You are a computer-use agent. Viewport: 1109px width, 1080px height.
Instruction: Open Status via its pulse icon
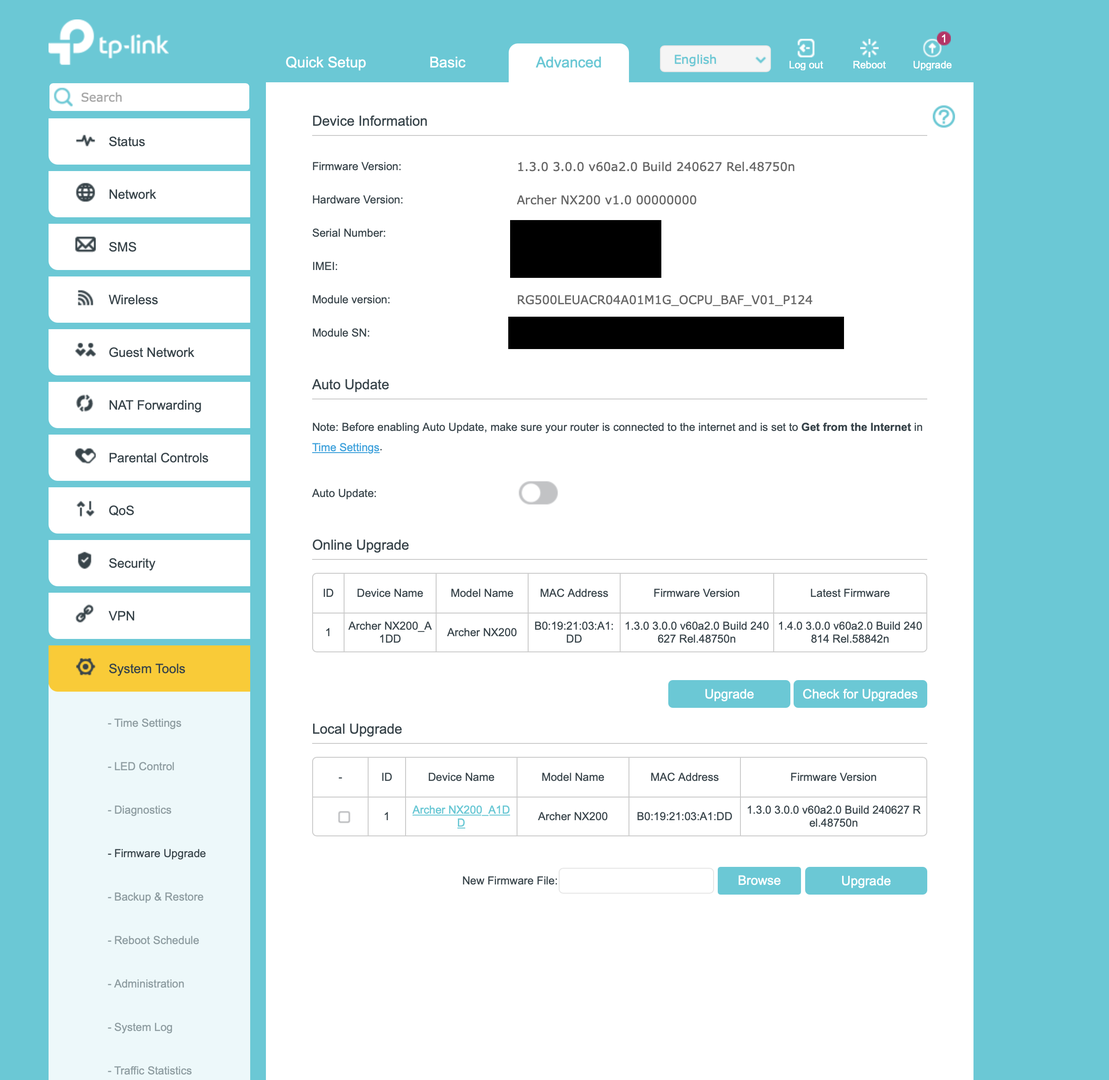(86, 141)
